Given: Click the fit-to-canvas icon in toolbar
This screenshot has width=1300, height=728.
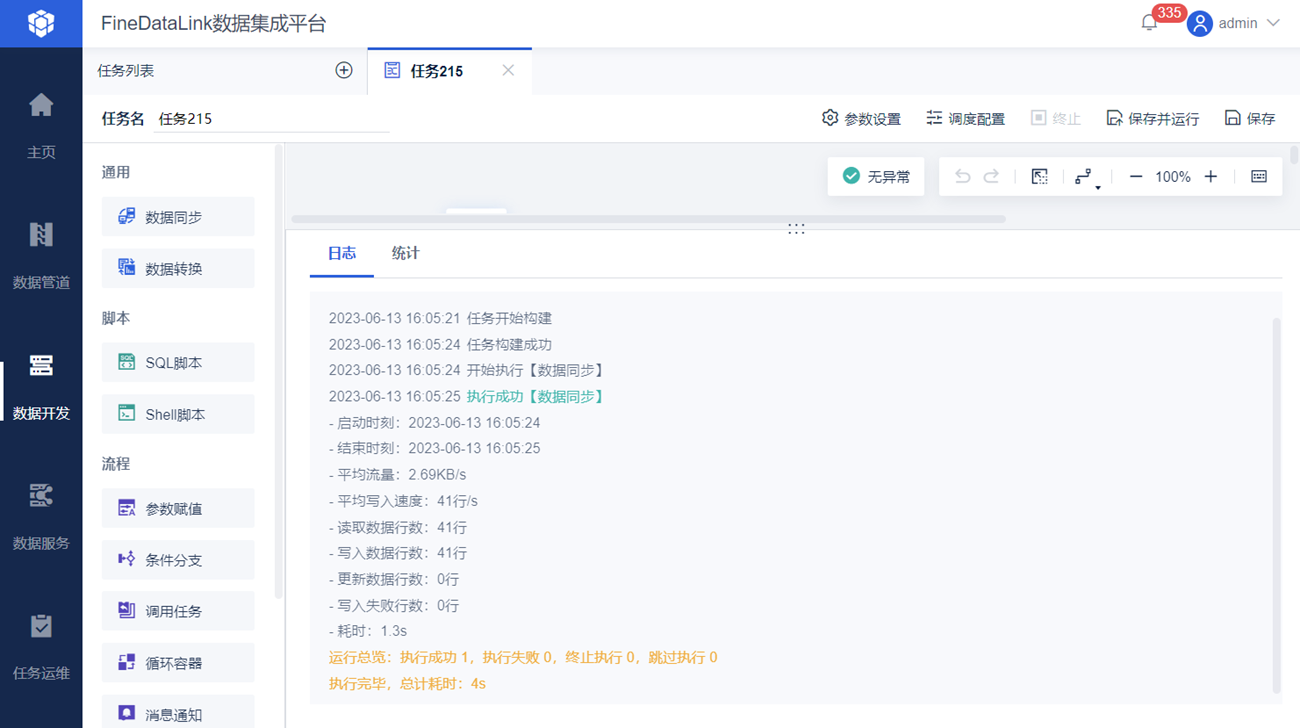Looking at the screenshot, I should [x=1040, y=177].
